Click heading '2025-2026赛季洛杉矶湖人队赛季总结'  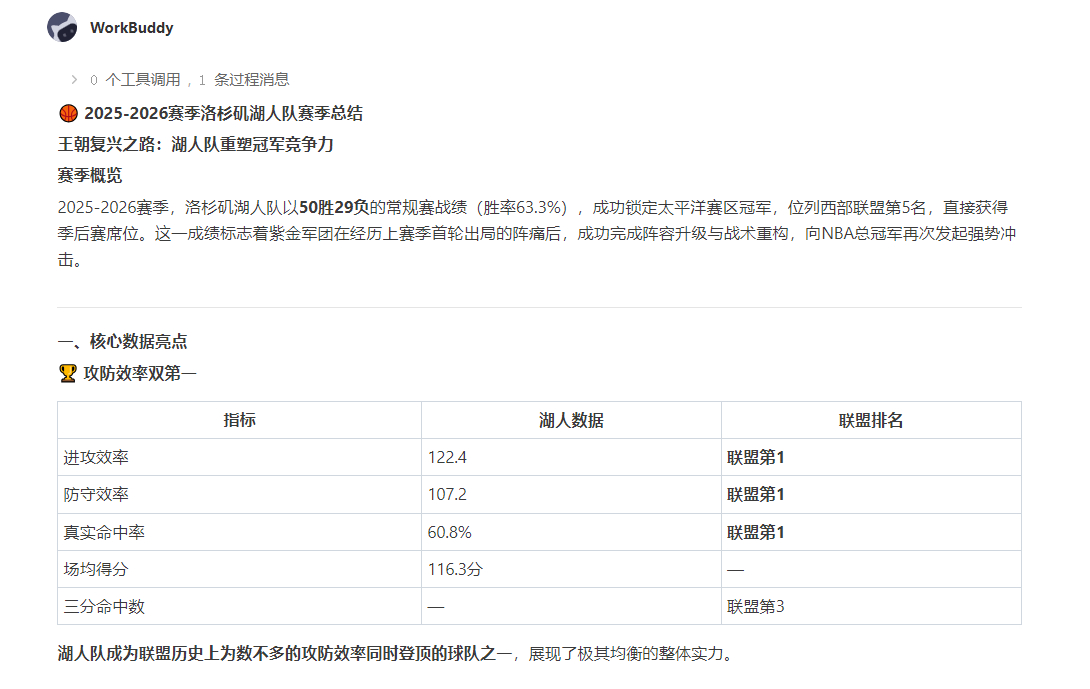[x=223, y=113]
